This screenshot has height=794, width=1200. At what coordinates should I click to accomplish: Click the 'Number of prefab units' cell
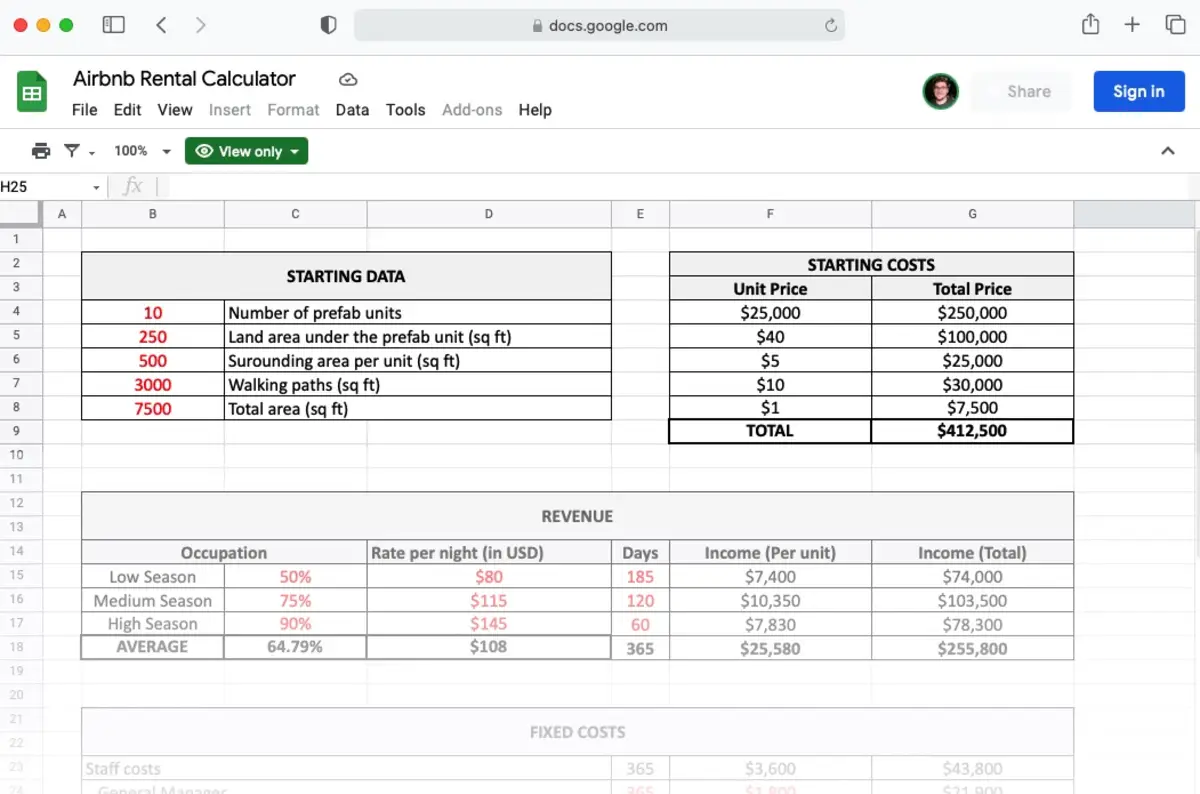(x=418, y=313)
